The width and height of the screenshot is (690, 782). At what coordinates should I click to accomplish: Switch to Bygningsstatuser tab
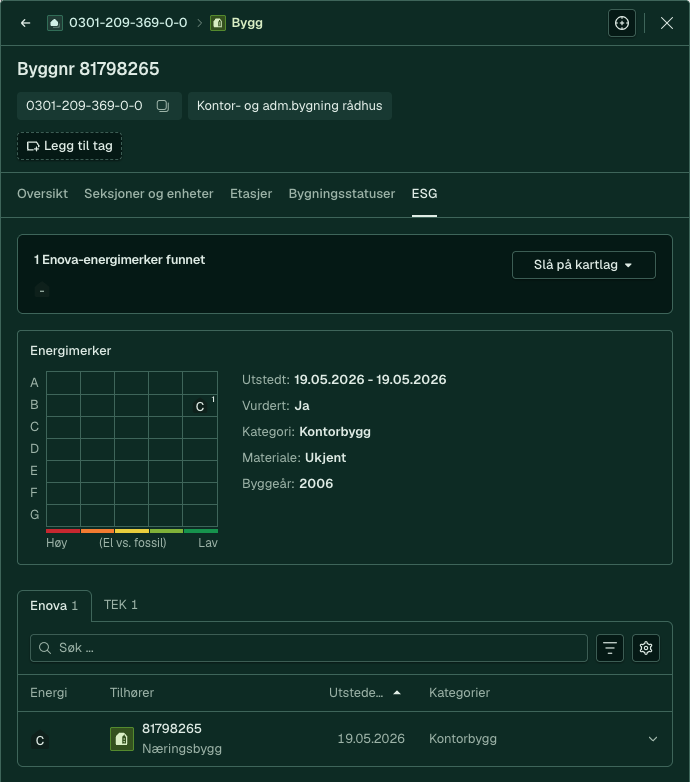(342, 194)
